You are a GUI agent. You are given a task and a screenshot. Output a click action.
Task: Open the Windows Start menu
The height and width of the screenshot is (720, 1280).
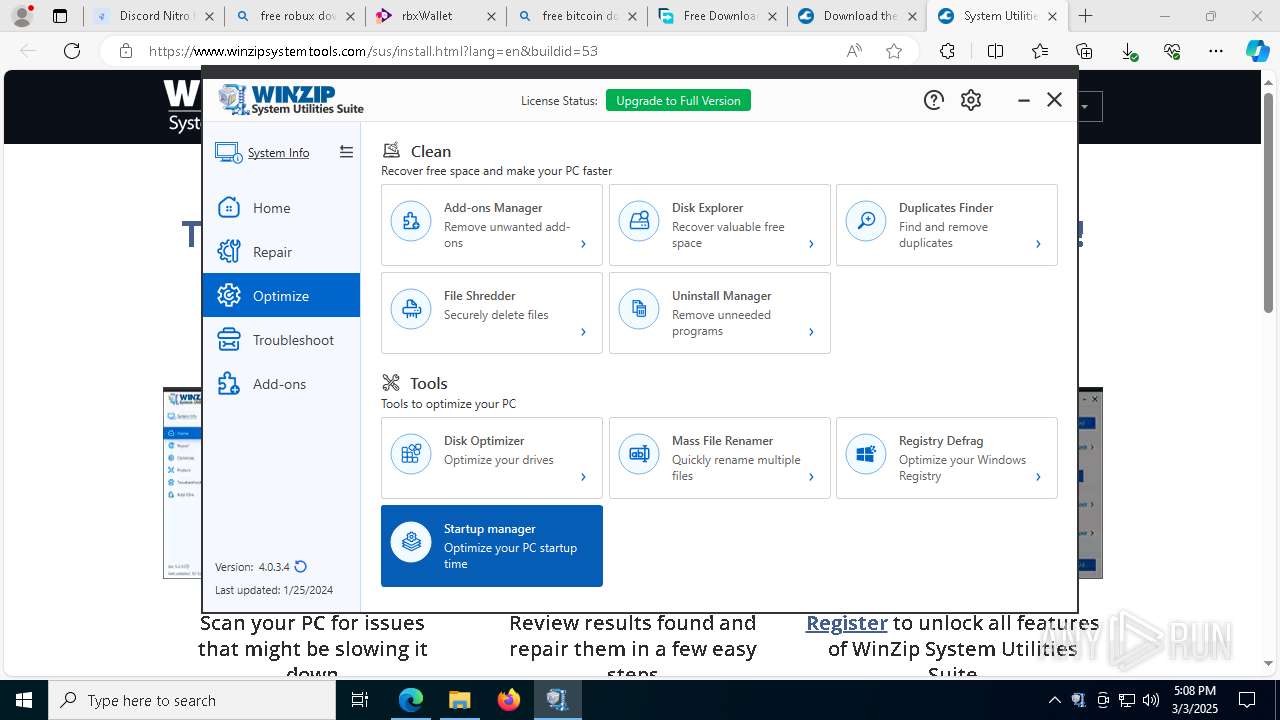pyautogui.click(x=23, y=700)
